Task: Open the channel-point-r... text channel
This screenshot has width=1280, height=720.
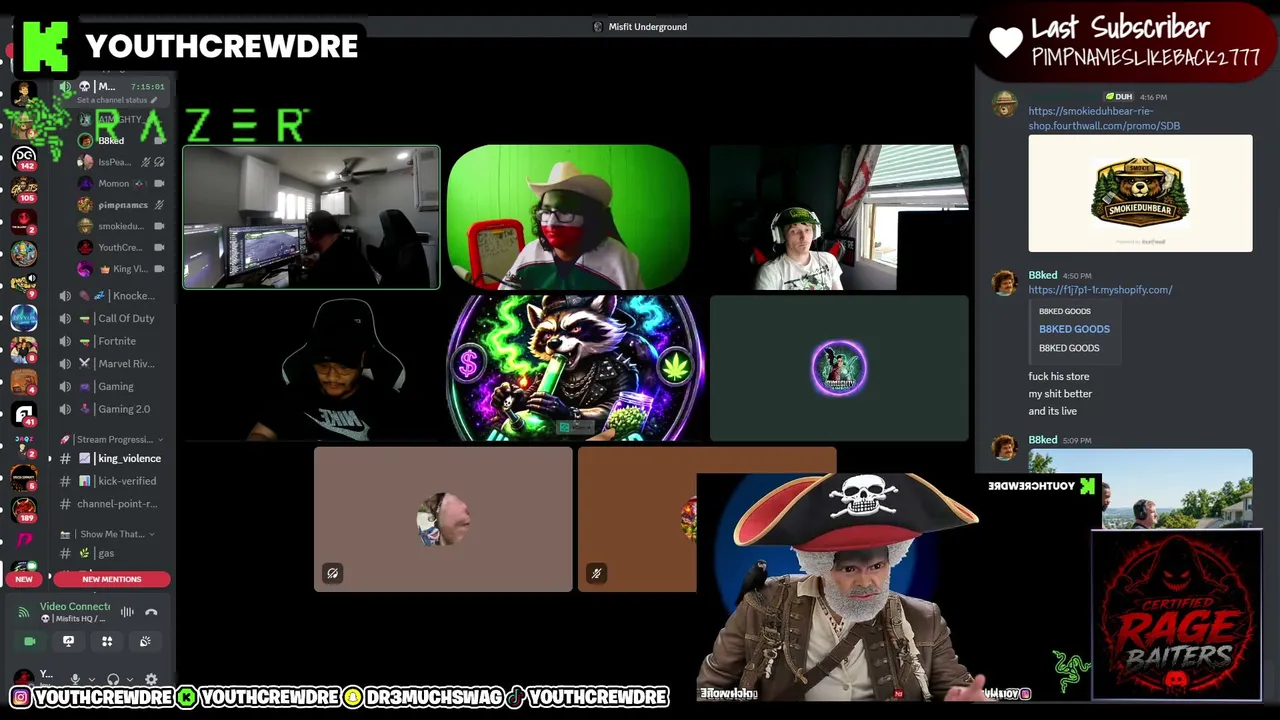Action: click(112, 504)
